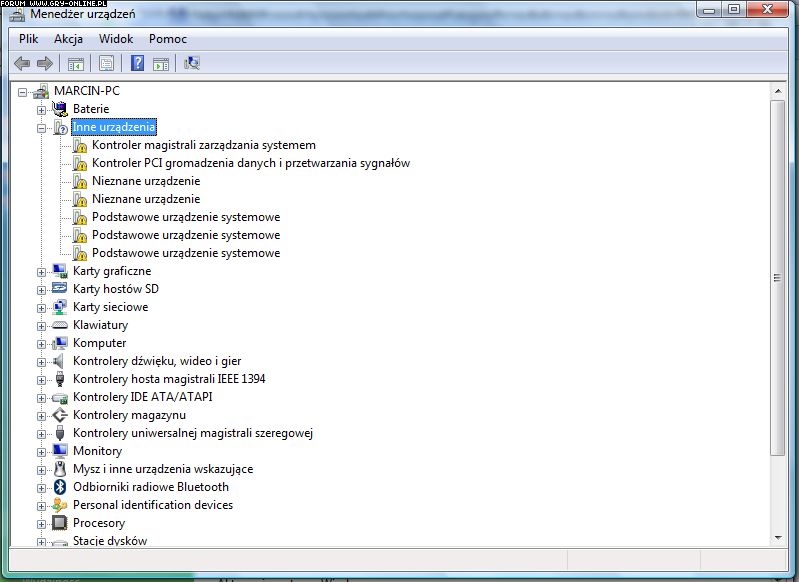Select the first Nieznane urządzenie entry
Image resolution: width=799 pixels, height=582 pixels.
[x=146, y=181]
